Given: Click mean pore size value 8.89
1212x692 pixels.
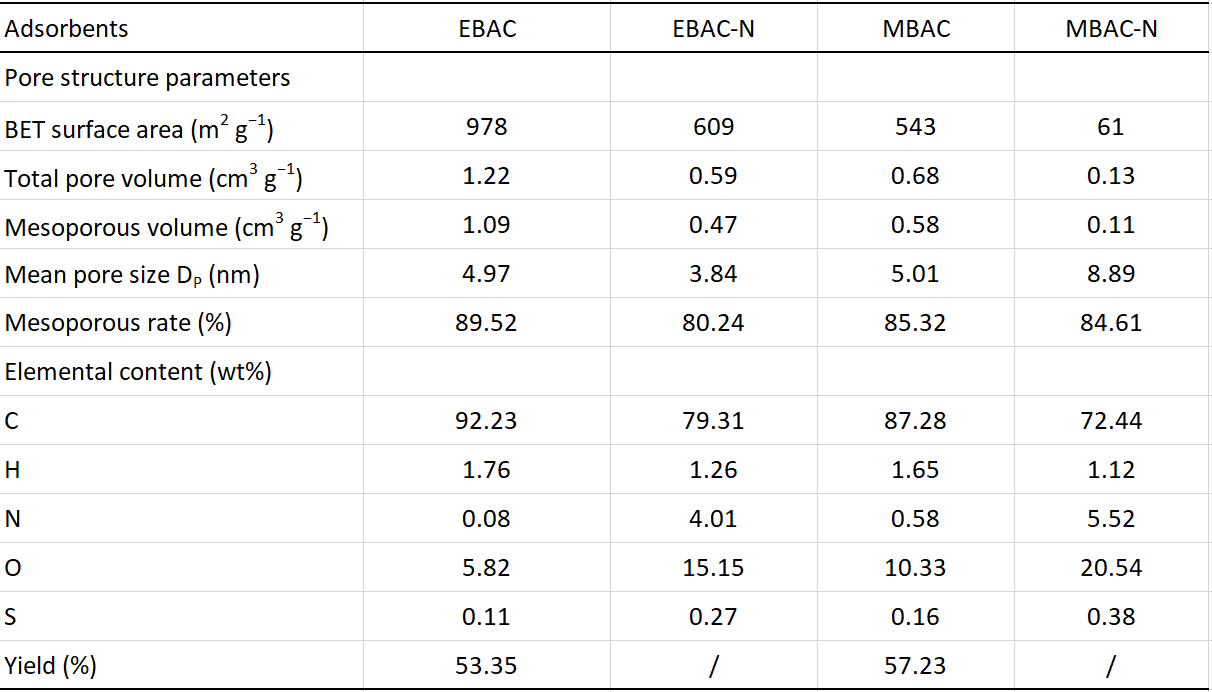Looking at the screenshot, I should pyautogui.click(x=1111, y=274).
